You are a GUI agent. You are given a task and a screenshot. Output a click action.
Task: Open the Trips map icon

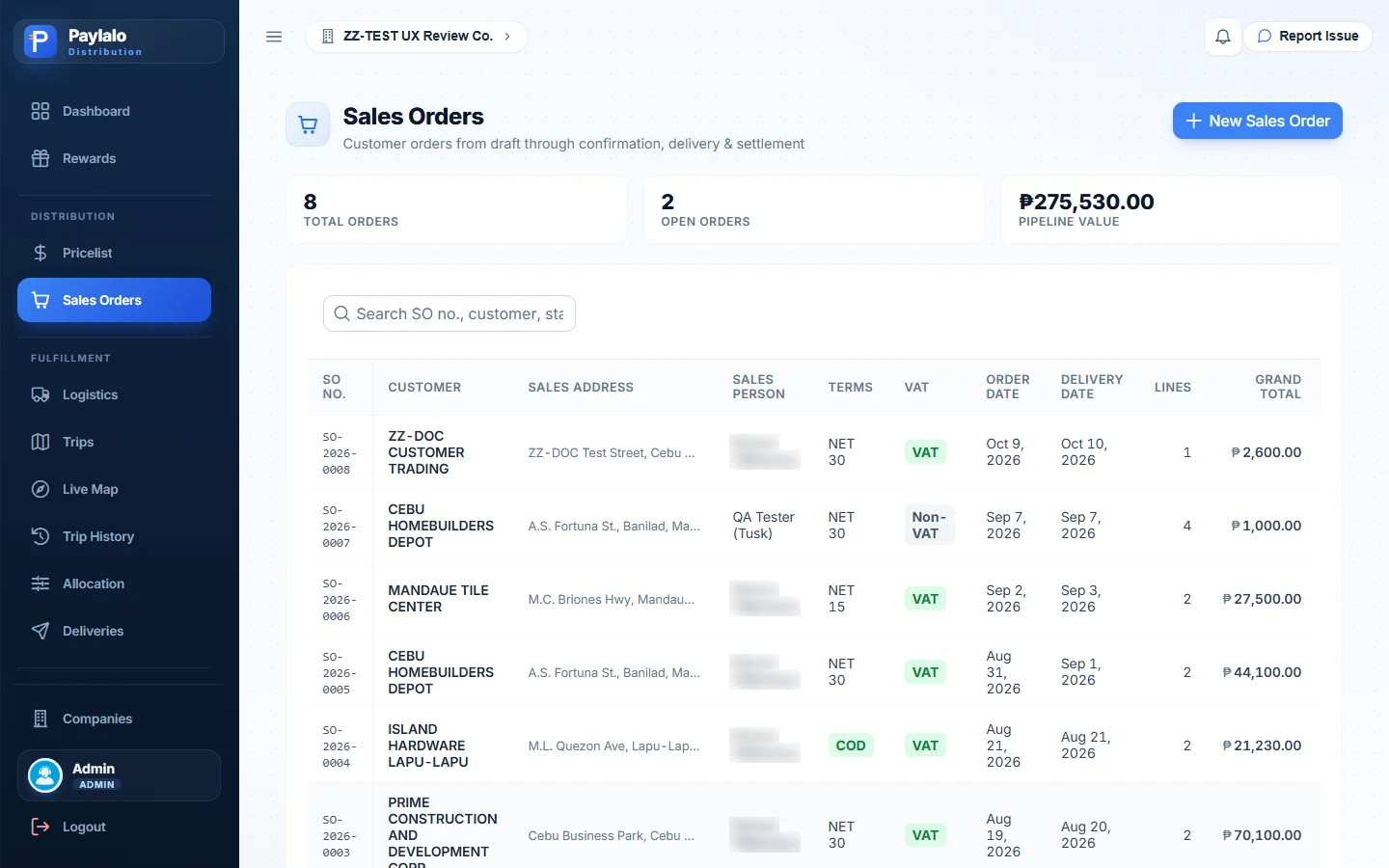[x=41, y=442]
